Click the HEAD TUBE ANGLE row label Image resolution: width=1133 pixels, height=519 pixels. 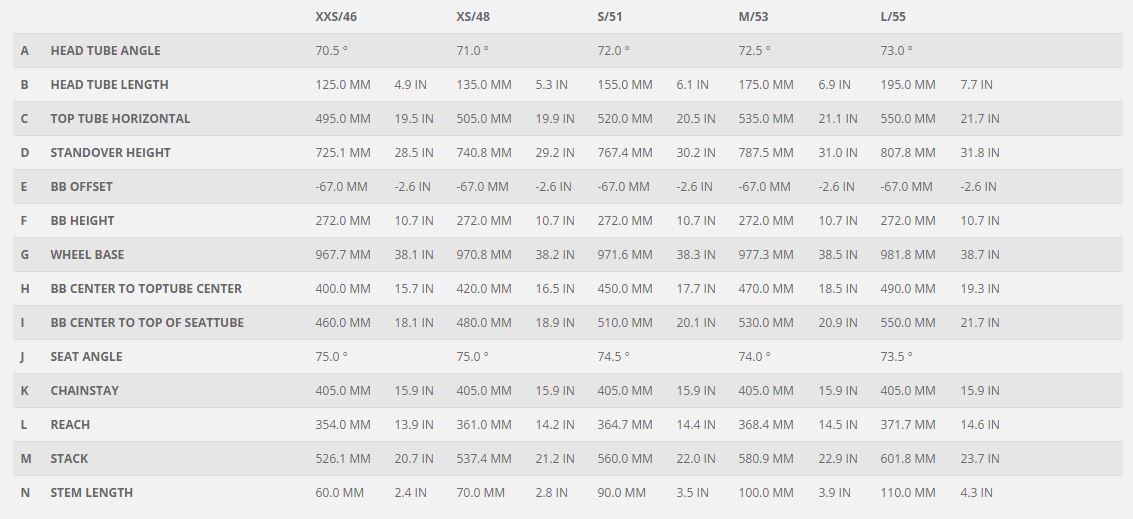[x=105, y=51]
